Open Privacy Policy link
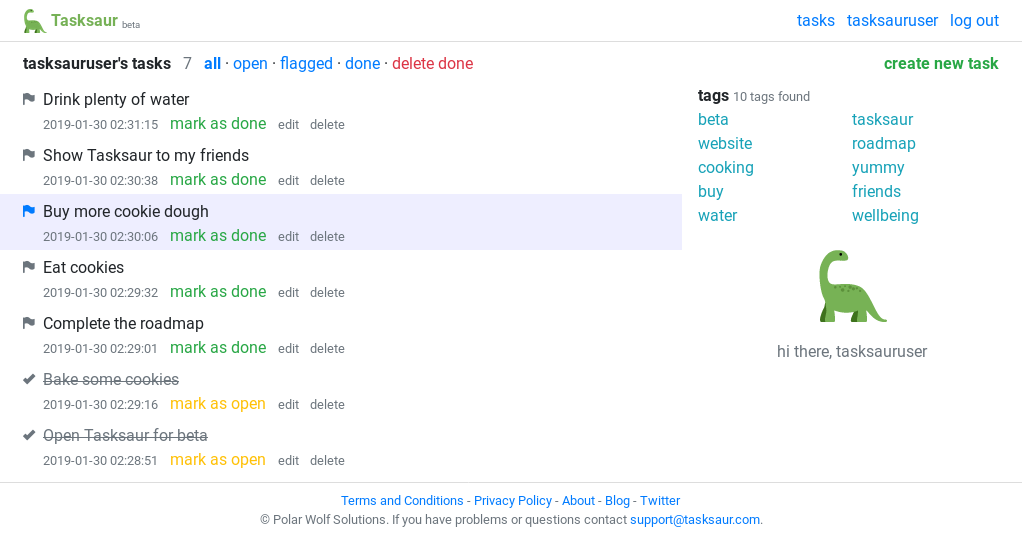This screenshot has width=1022, height=540. (x=513, y=501)
